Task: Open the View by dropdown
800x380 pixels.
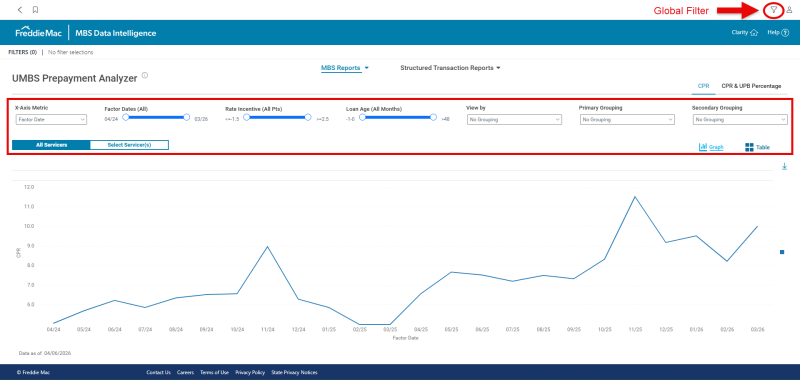Action: 514,120
